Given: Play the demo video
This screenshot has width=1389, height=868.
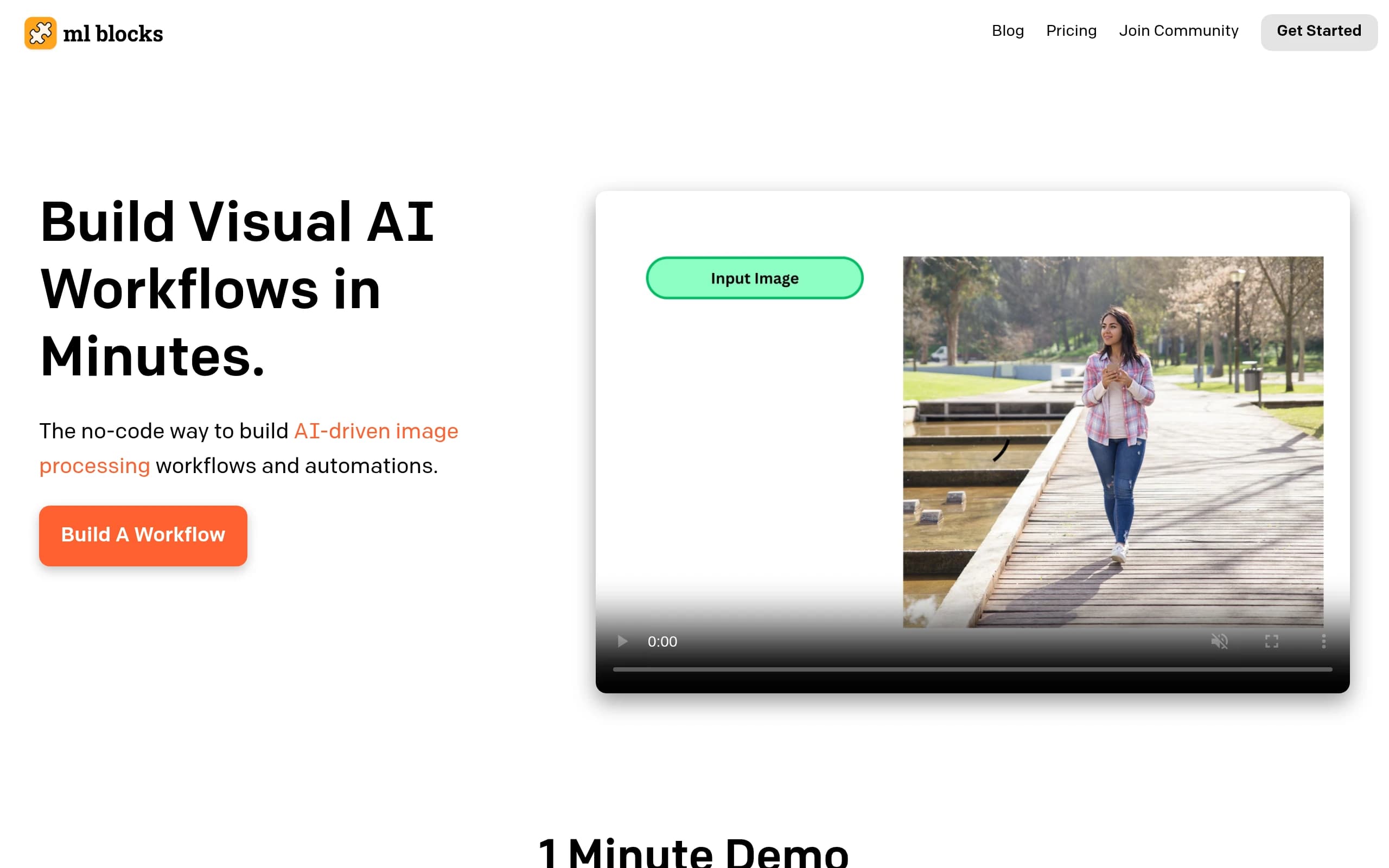Looking at the screenshot, I should pyautogui.click(x=622, y=641).
